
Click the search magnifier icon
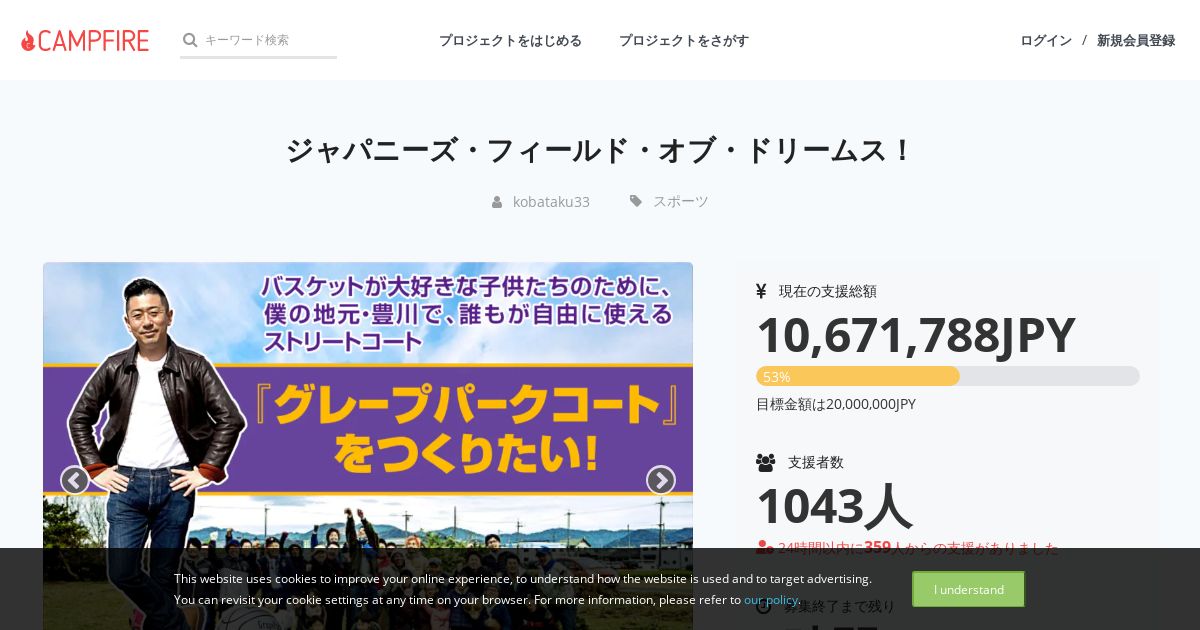coord(190,40)
